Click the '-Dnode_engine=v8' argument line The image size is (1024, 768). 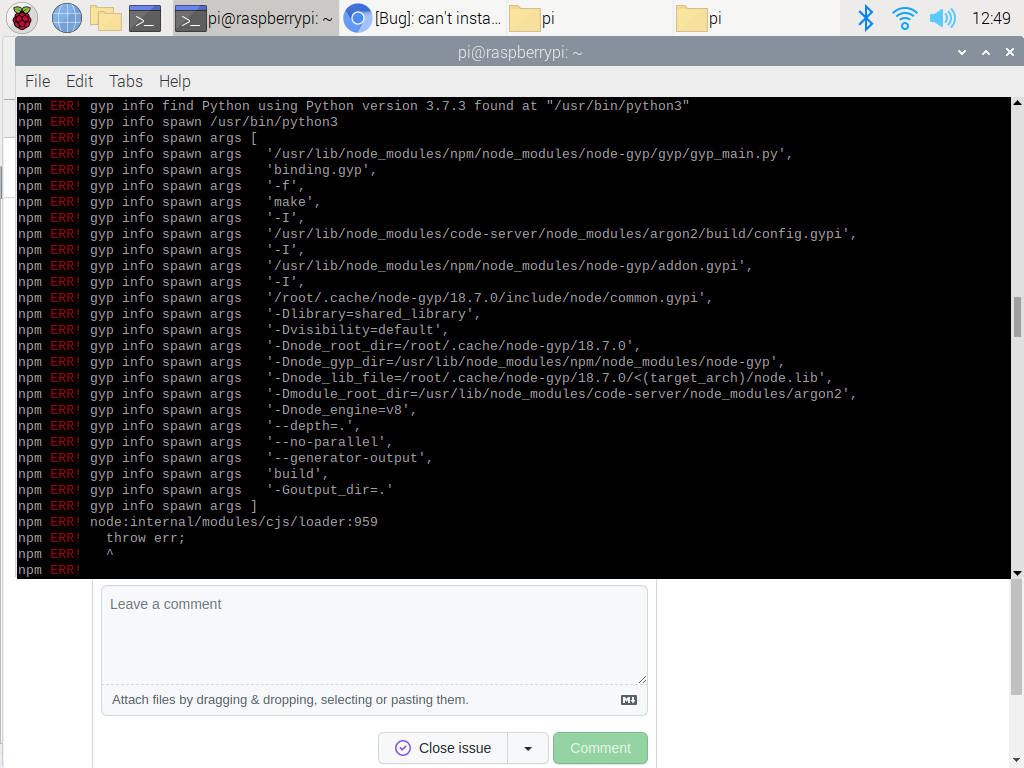[x=342, y=409]
